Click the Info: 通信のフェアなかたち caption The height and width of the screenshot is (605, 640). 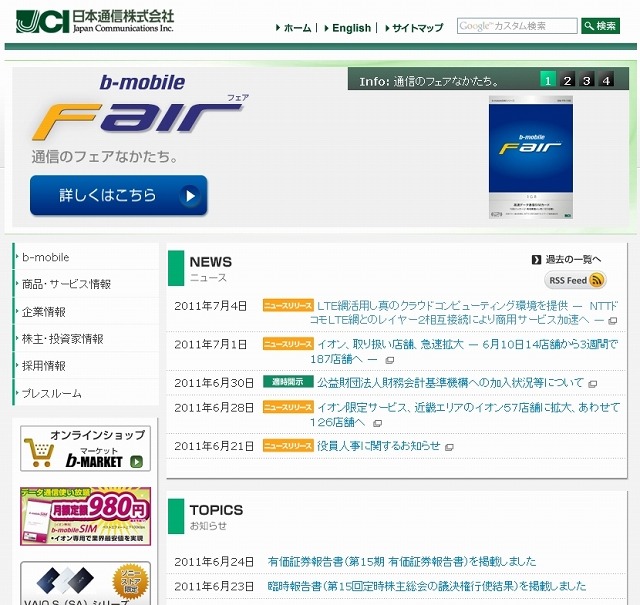point(429,81)
